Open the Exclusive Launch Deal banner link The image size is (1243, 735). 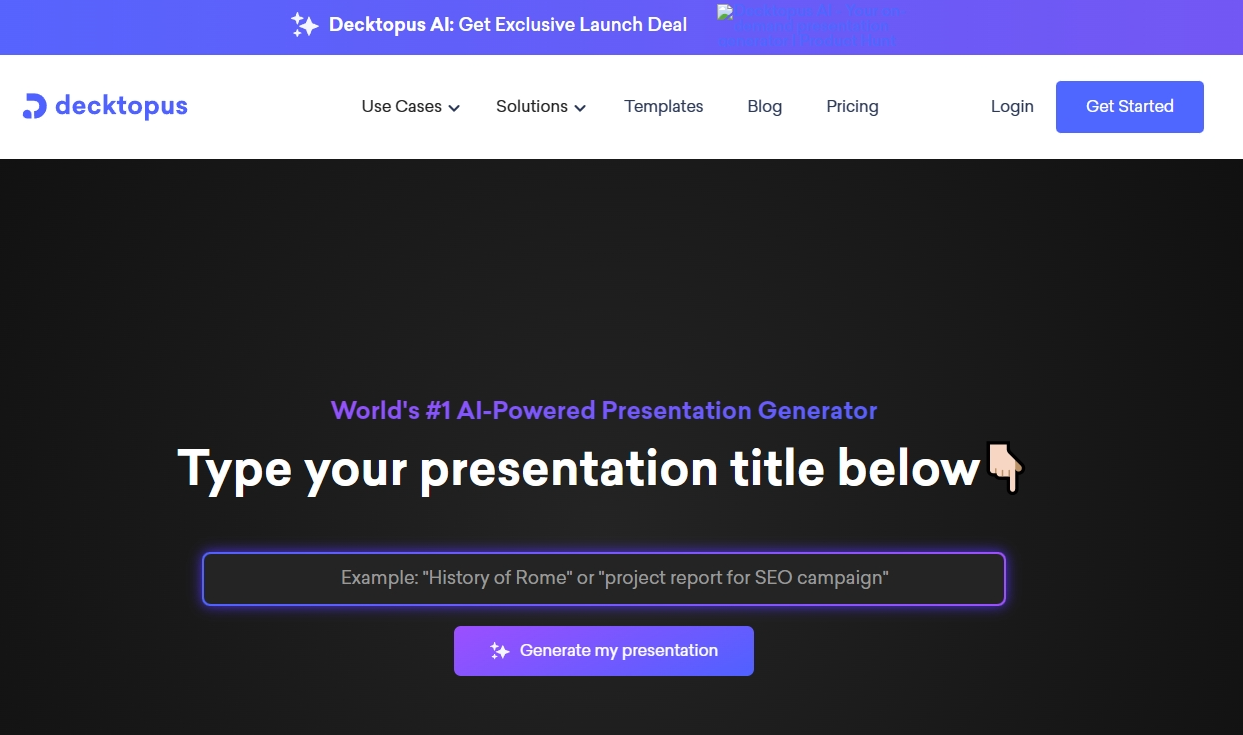[x=508, y=25]
